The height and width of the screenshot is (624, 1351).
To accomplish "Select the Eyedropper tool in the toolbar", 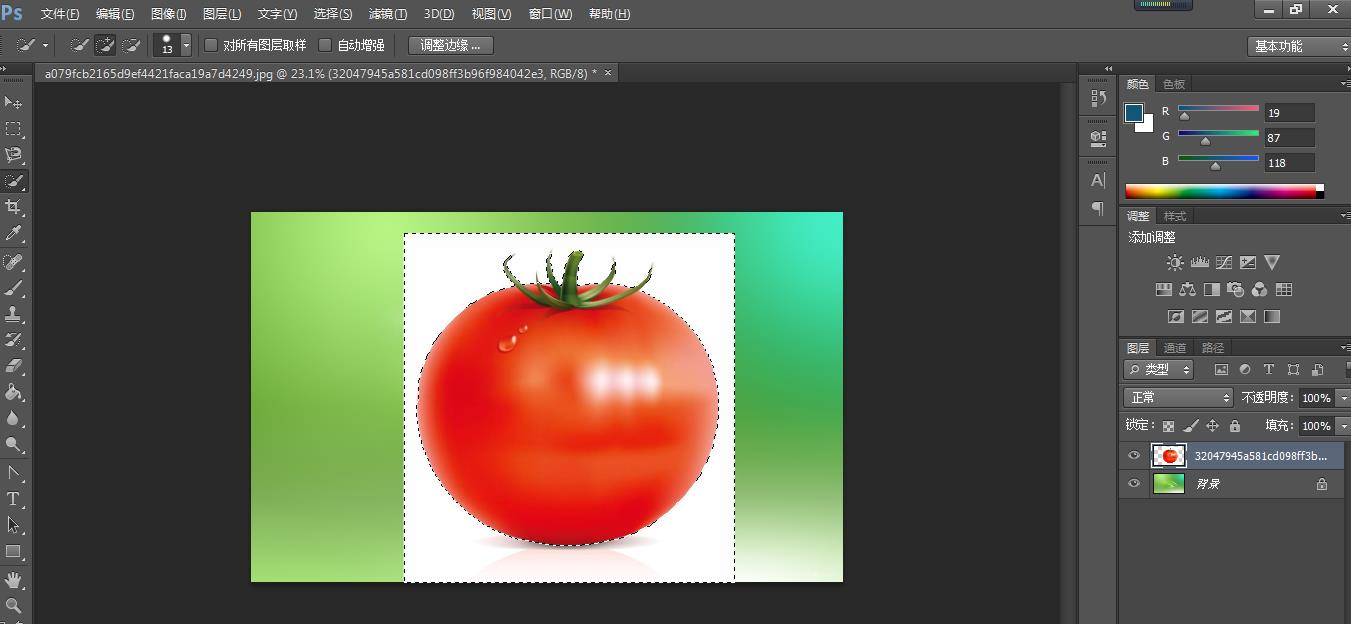I will pos(13,234).
